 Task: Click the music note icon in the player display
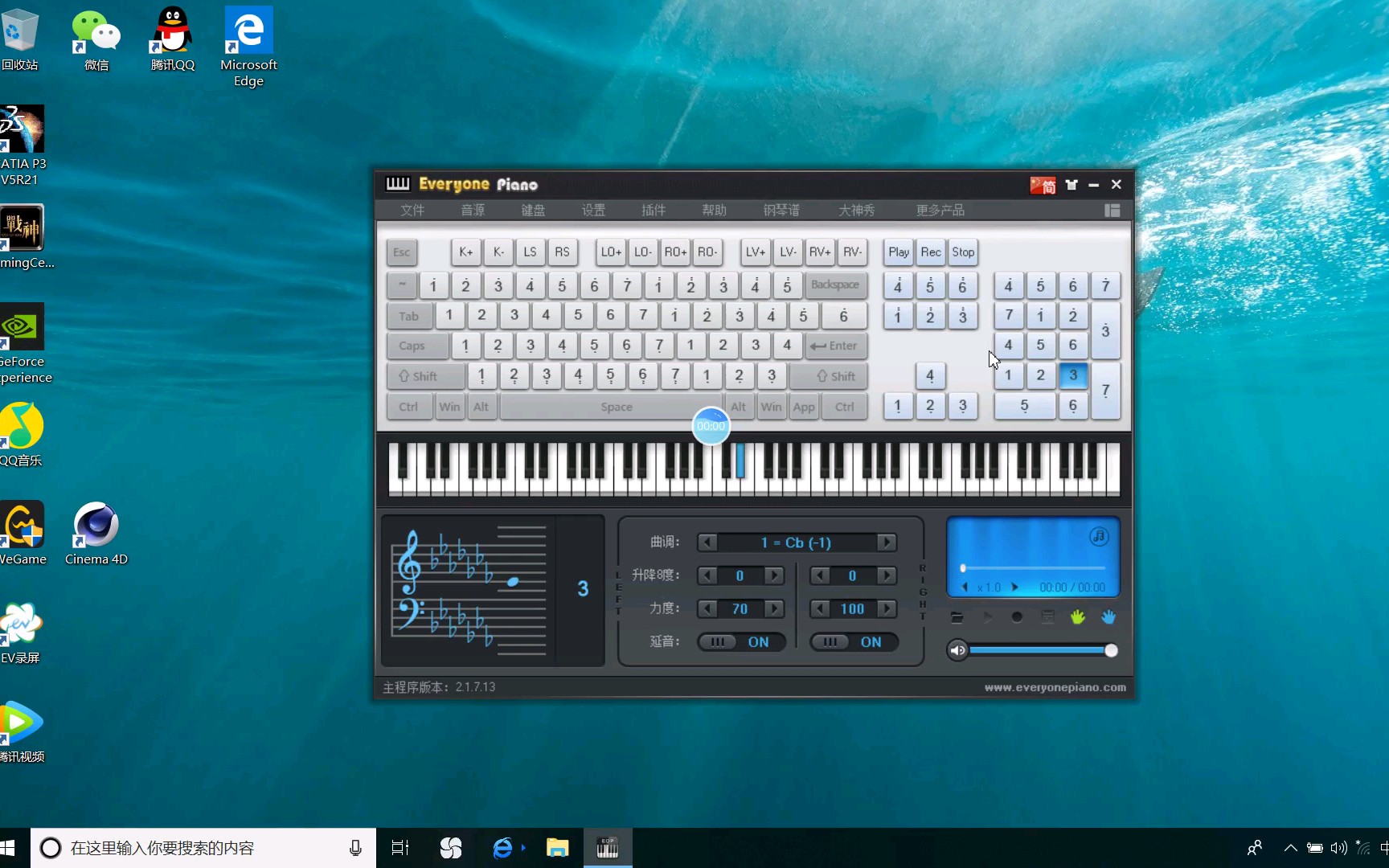pos(1099,536)
